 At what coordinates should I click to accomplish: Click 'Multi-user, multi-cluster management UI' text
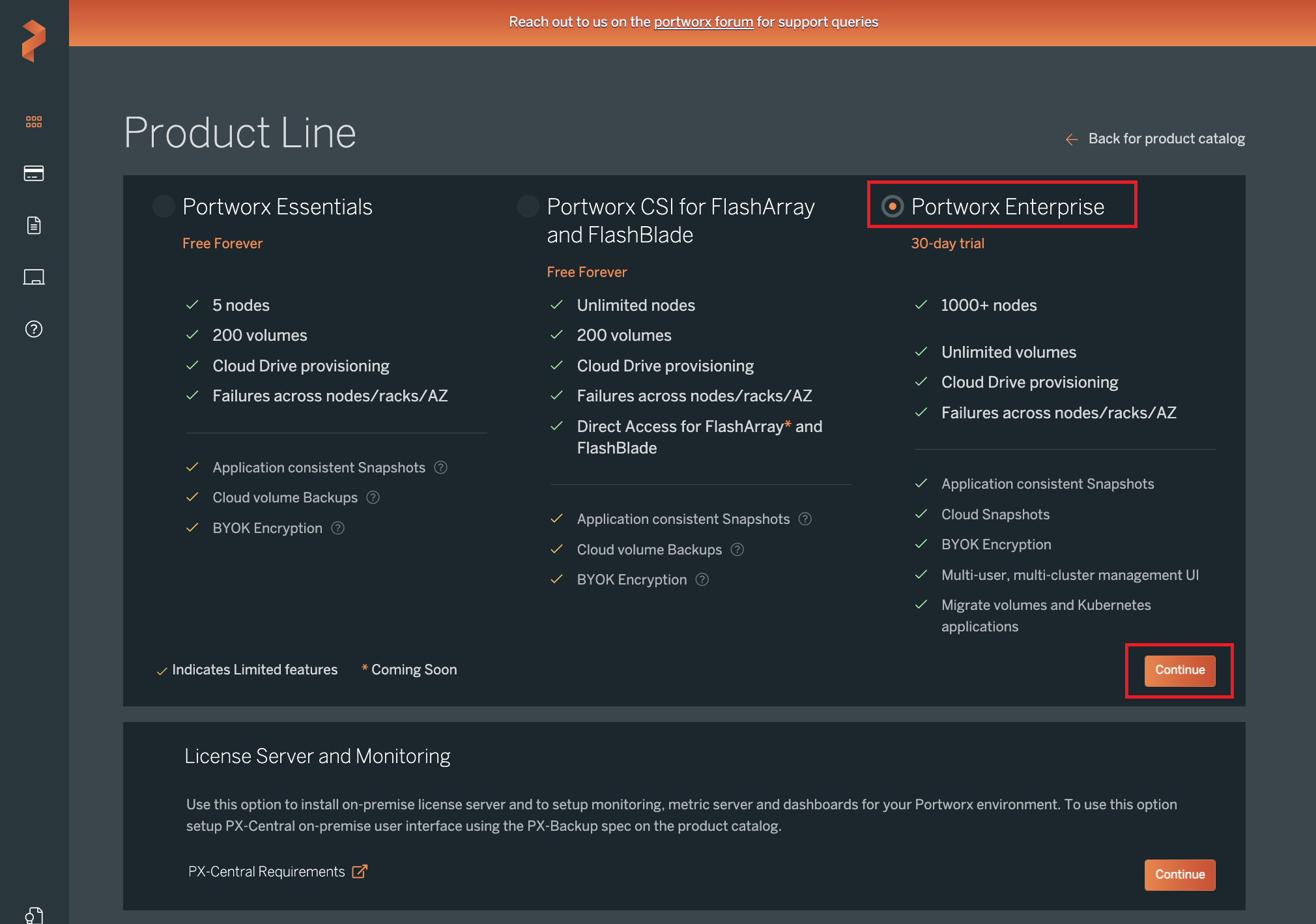tap(1070, 575)
